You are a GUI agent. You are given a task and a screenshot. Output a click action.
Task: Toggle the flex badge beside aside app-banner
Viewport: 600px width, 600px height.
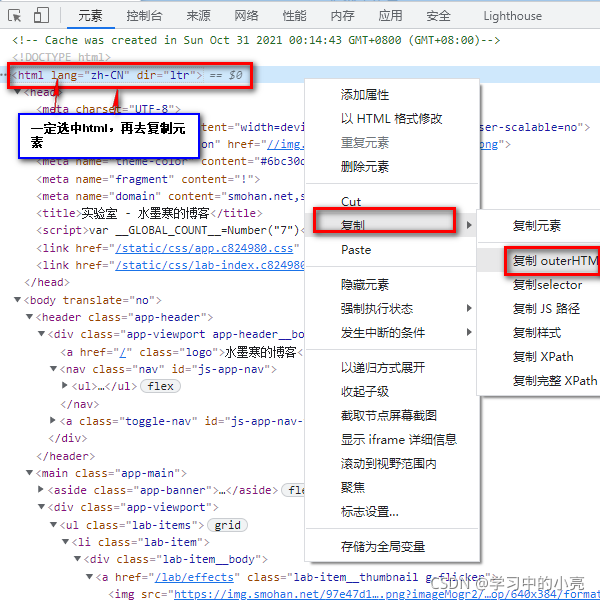pyautogui.click(x=293, y=490)
